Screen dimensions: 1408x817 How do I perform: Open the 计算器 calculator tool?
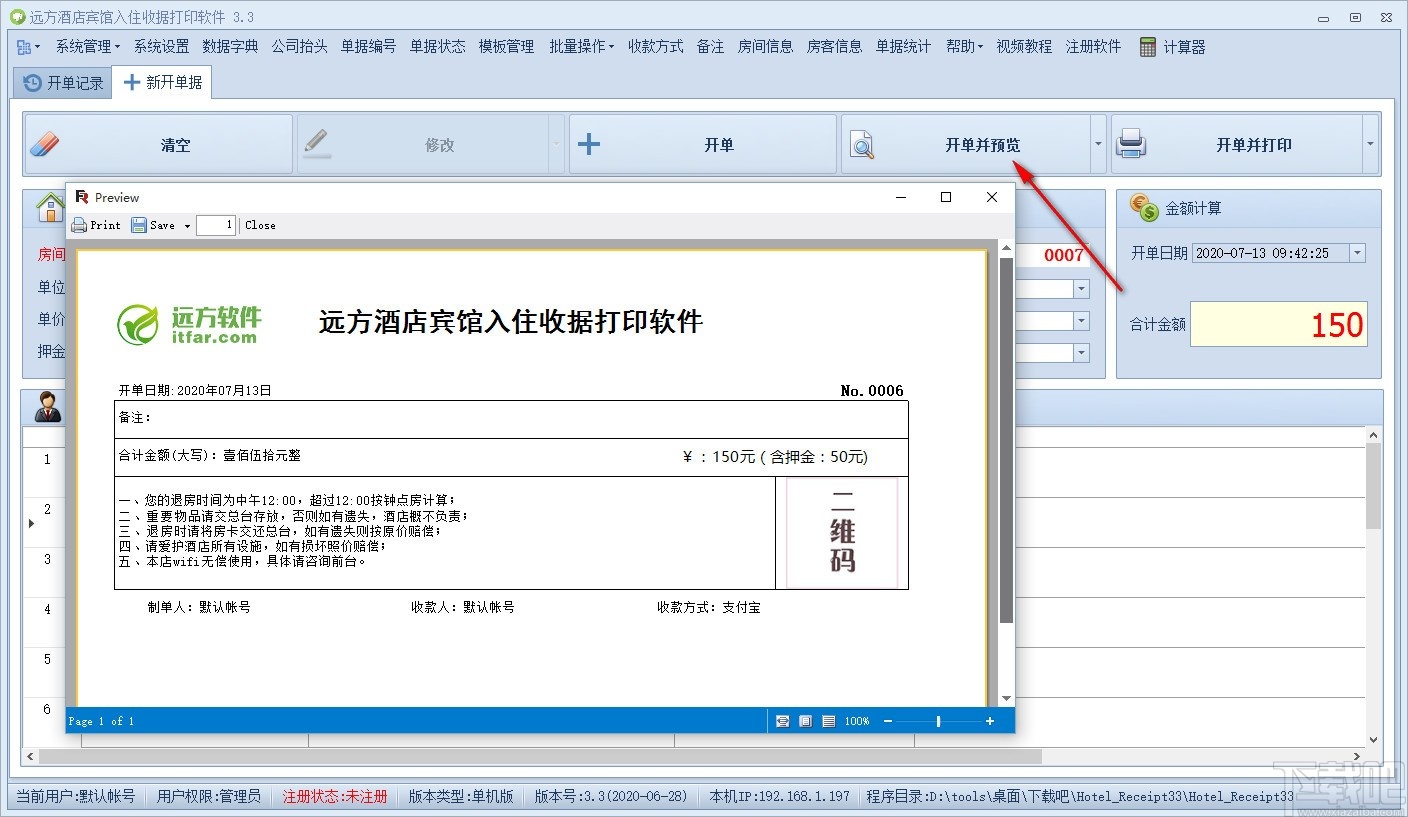click(x=1173, y=46)
